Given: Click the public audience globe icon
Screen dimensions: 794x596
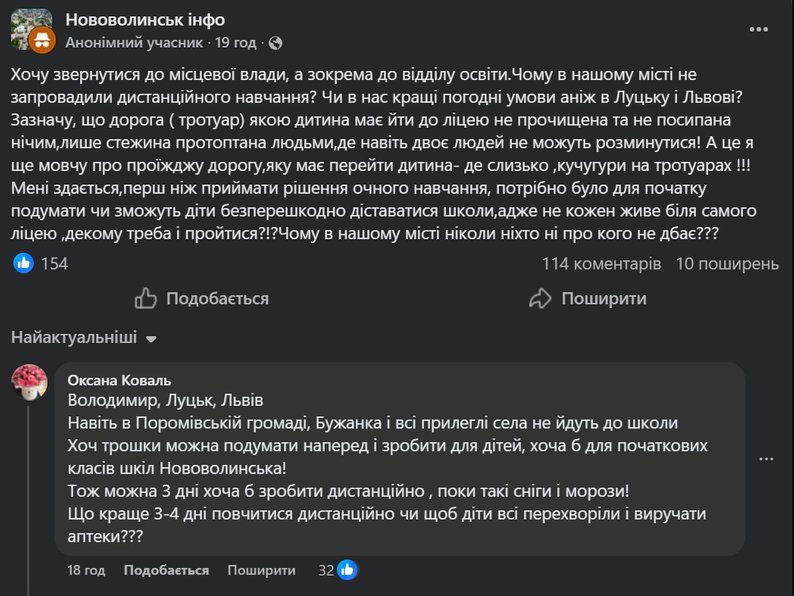Looking at the screenshot, I should coord(276,44).
